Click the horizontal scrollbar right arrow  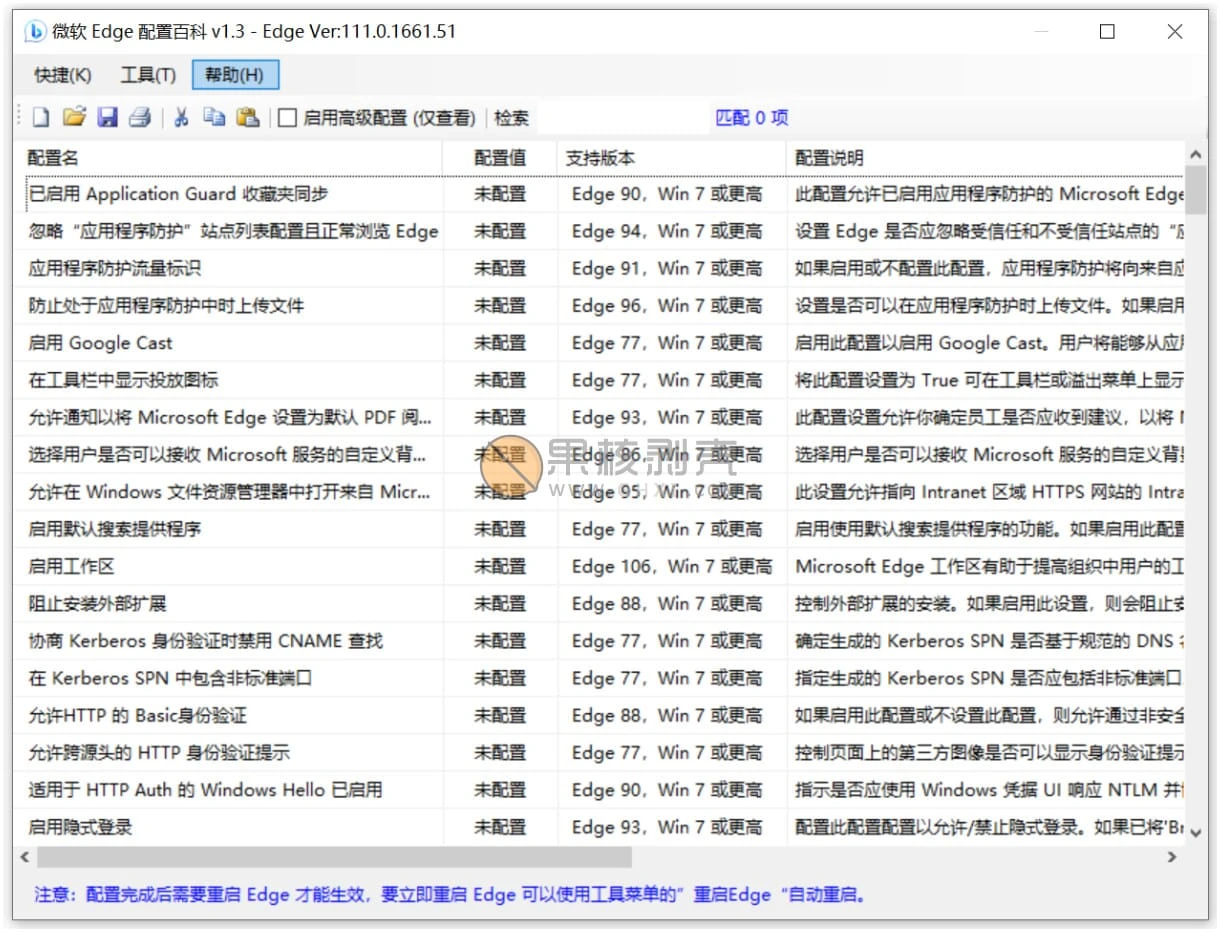coord(1172,858)
